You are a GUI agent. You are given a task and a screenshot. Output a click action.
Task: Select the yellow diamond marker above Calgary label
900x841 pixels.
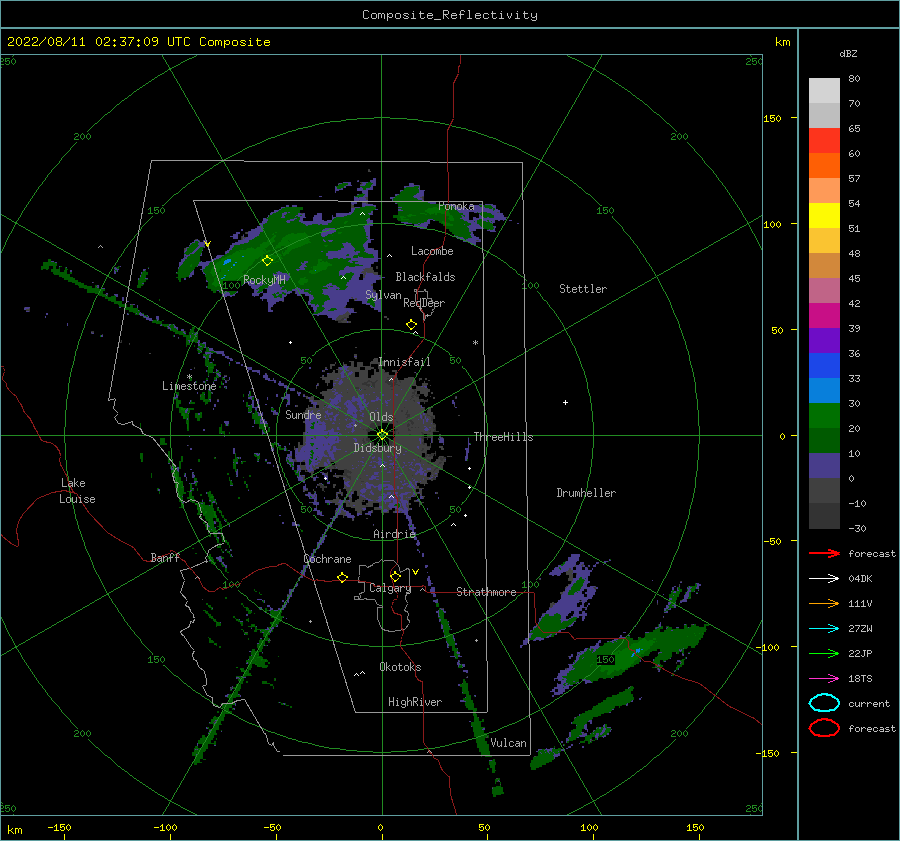point(395,576)
